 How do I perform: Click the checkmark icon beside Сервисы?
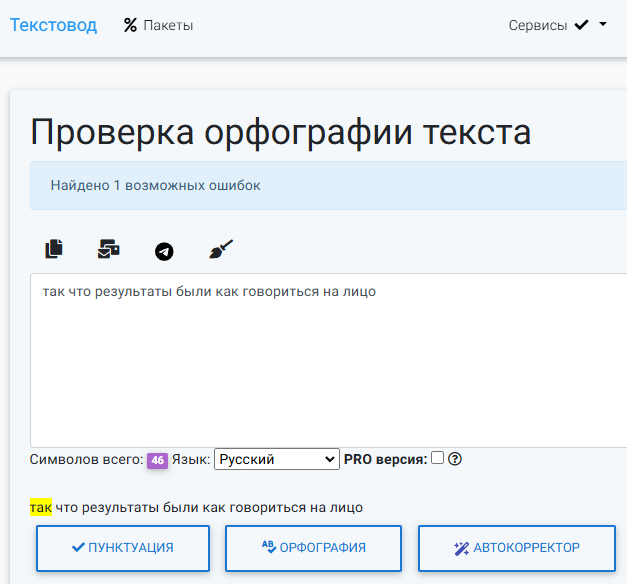(581, 25)
